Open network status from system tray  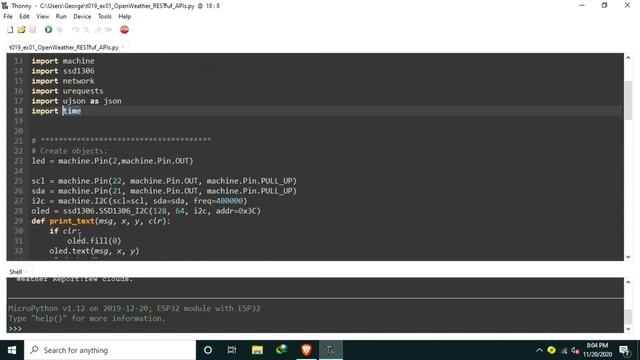click(x=564, y=350)
